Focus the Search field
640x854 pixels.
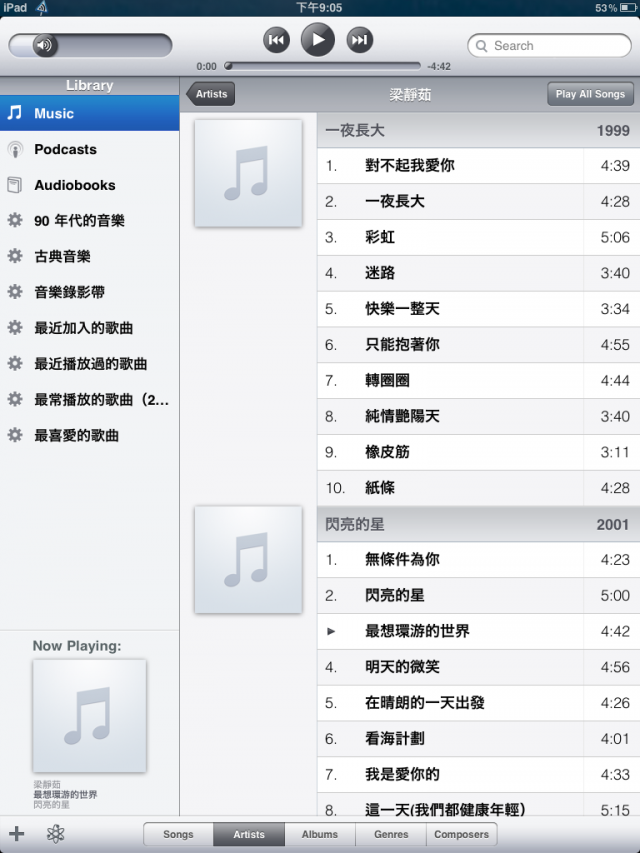(549, 46)
